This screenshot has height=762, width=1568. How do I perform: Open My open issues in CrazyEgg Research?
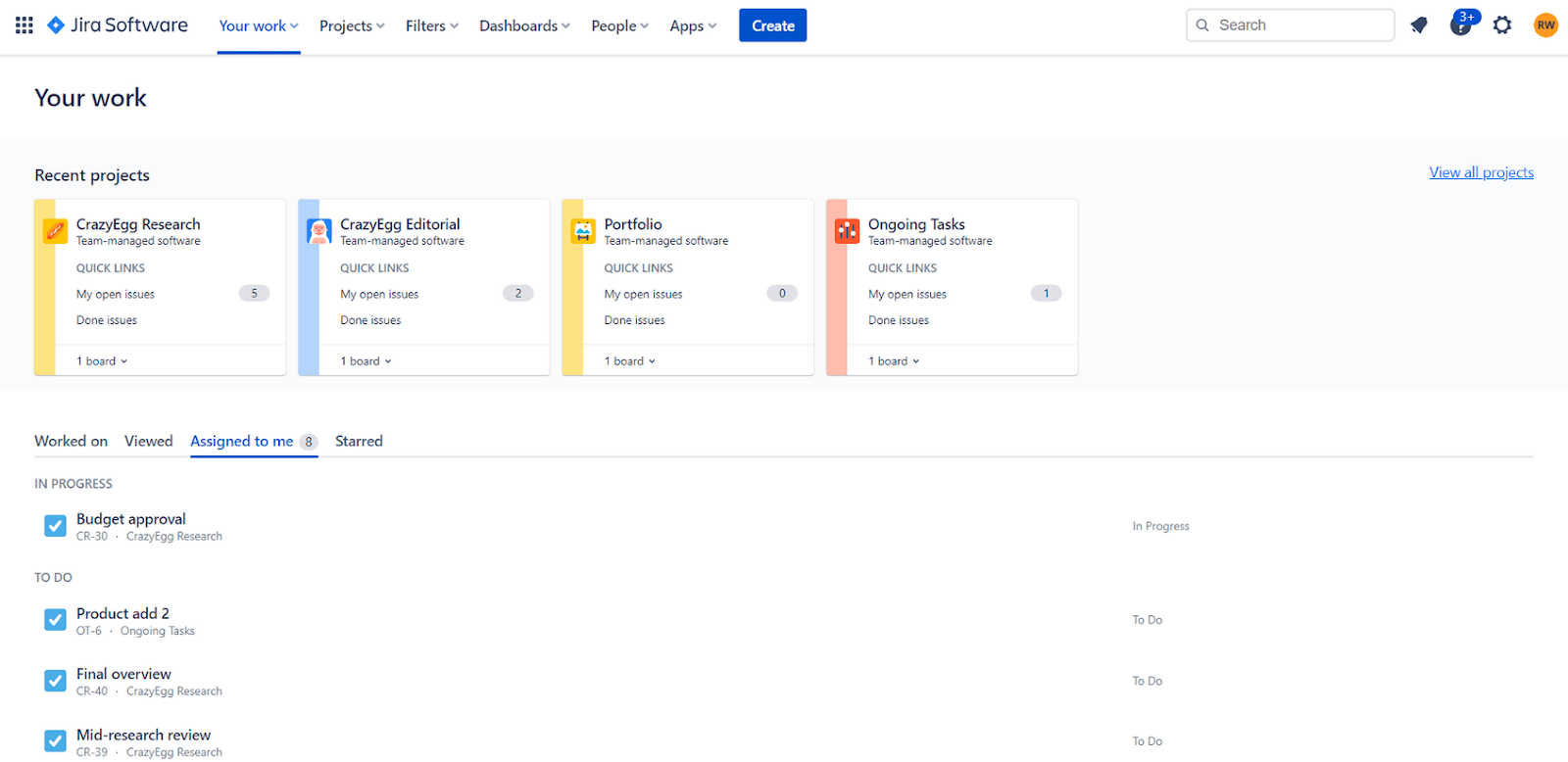click(116, 294)
